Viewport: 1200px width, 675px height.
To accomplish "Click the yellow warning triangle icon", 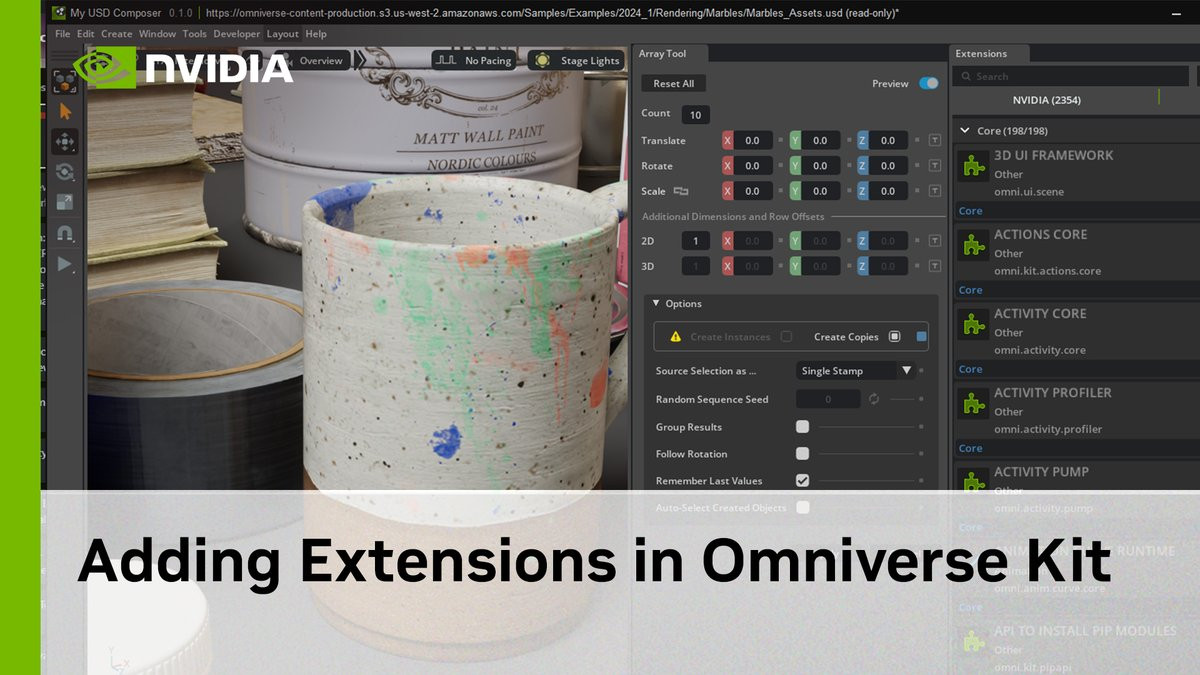I will click(676, 337).
